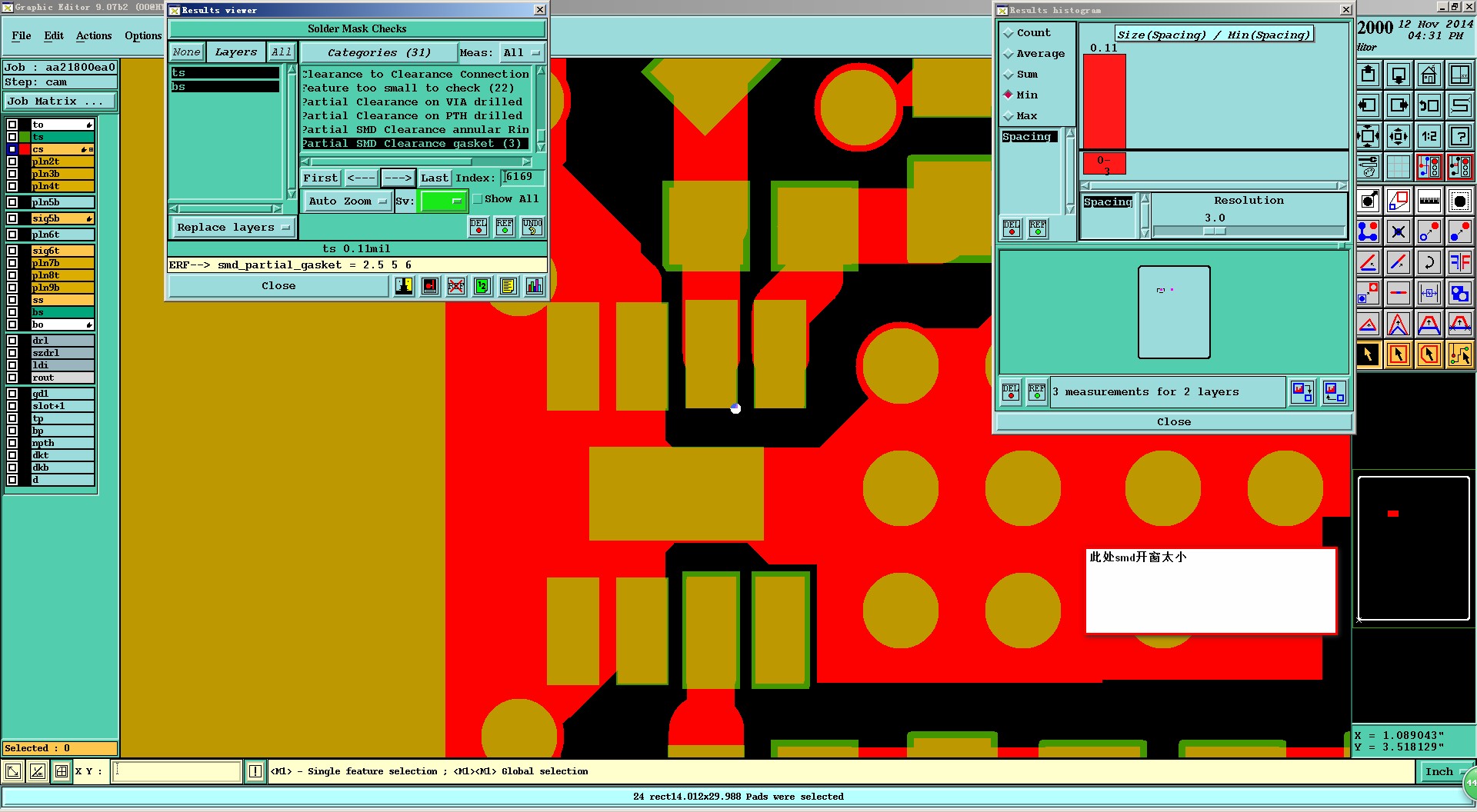The image size is (1477, 812).
Task: Open the Meas All dropdown
Action: click(x=521, y=53)
